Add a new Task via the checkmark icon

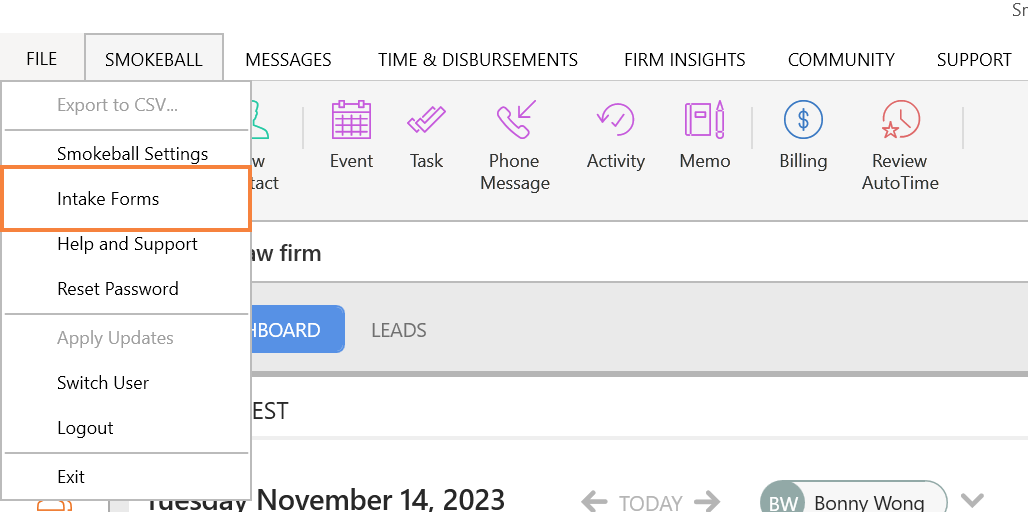click(x=426, y=134)
